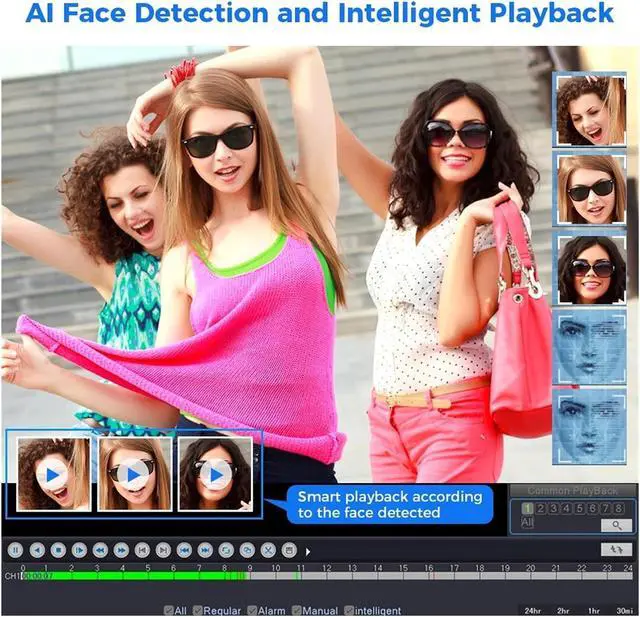Toggle the All channels box under channel numbers
Viewport: 640px width, 617px height.
pyautogui.click(x=527, y=522)
